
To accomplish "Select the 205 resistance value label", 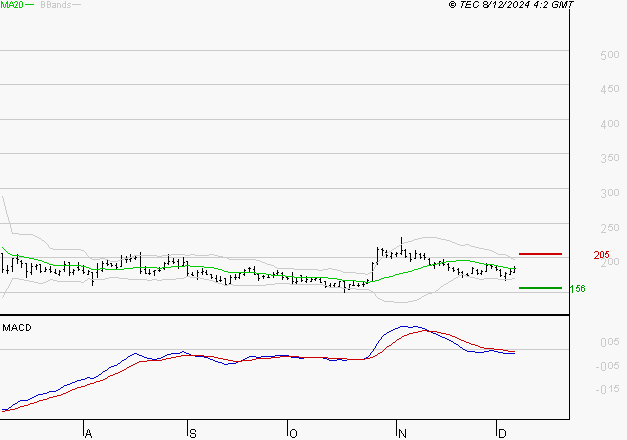I will coord(601,255).
